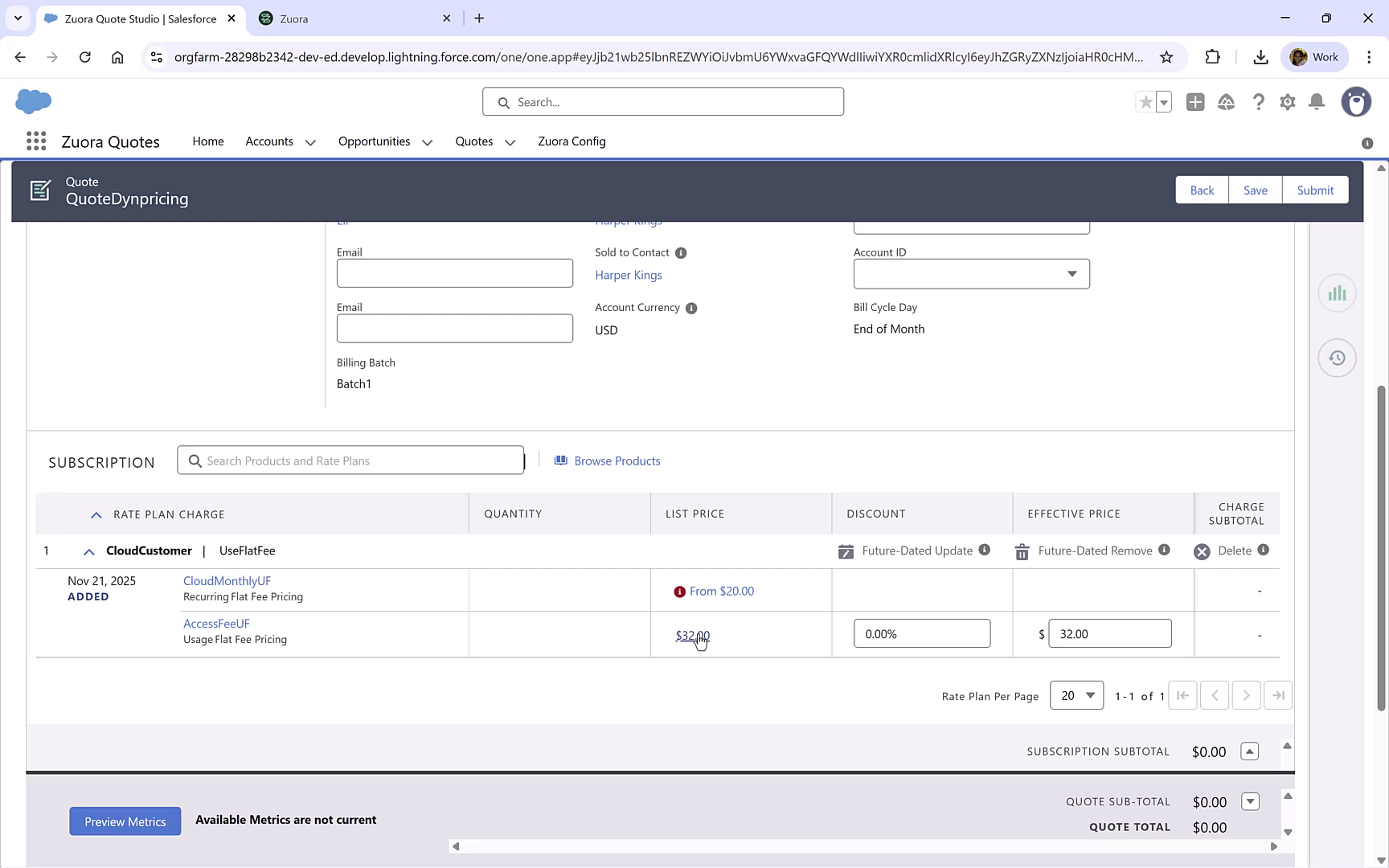Open the Harper Kings contact link
1389x868 pixels.
point(628,275)
